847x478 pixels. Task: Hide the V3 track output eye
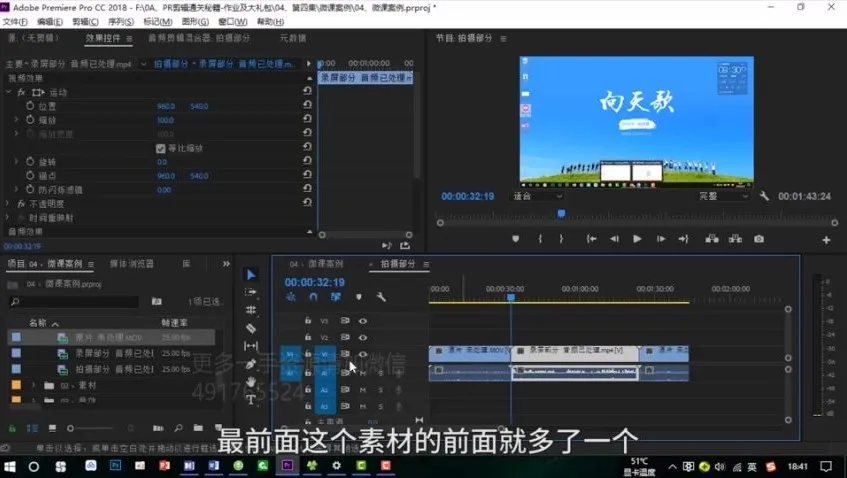coord(362,321)
